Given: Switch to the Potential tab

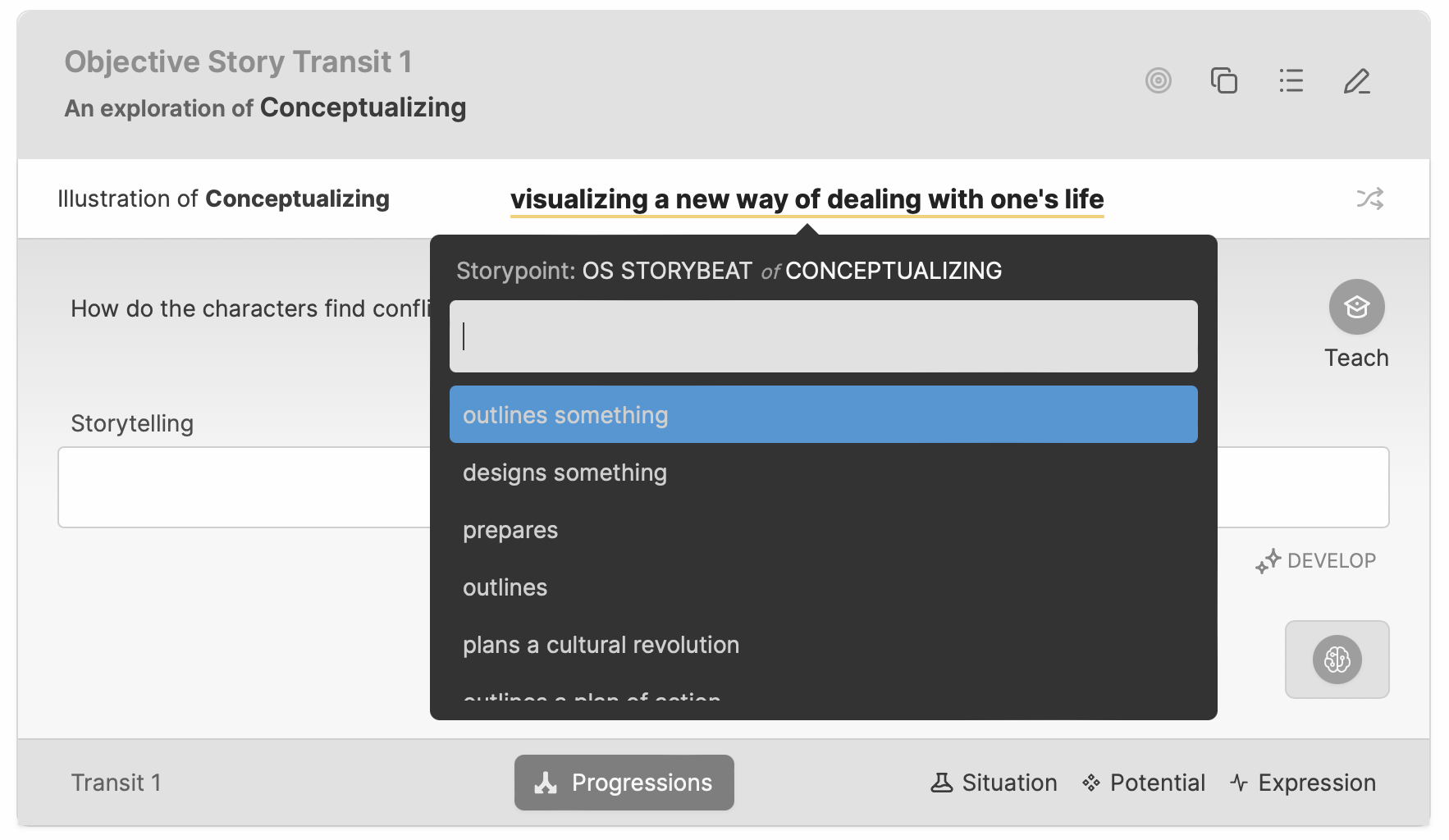Looking at the screenshot, I should 1144,783.
